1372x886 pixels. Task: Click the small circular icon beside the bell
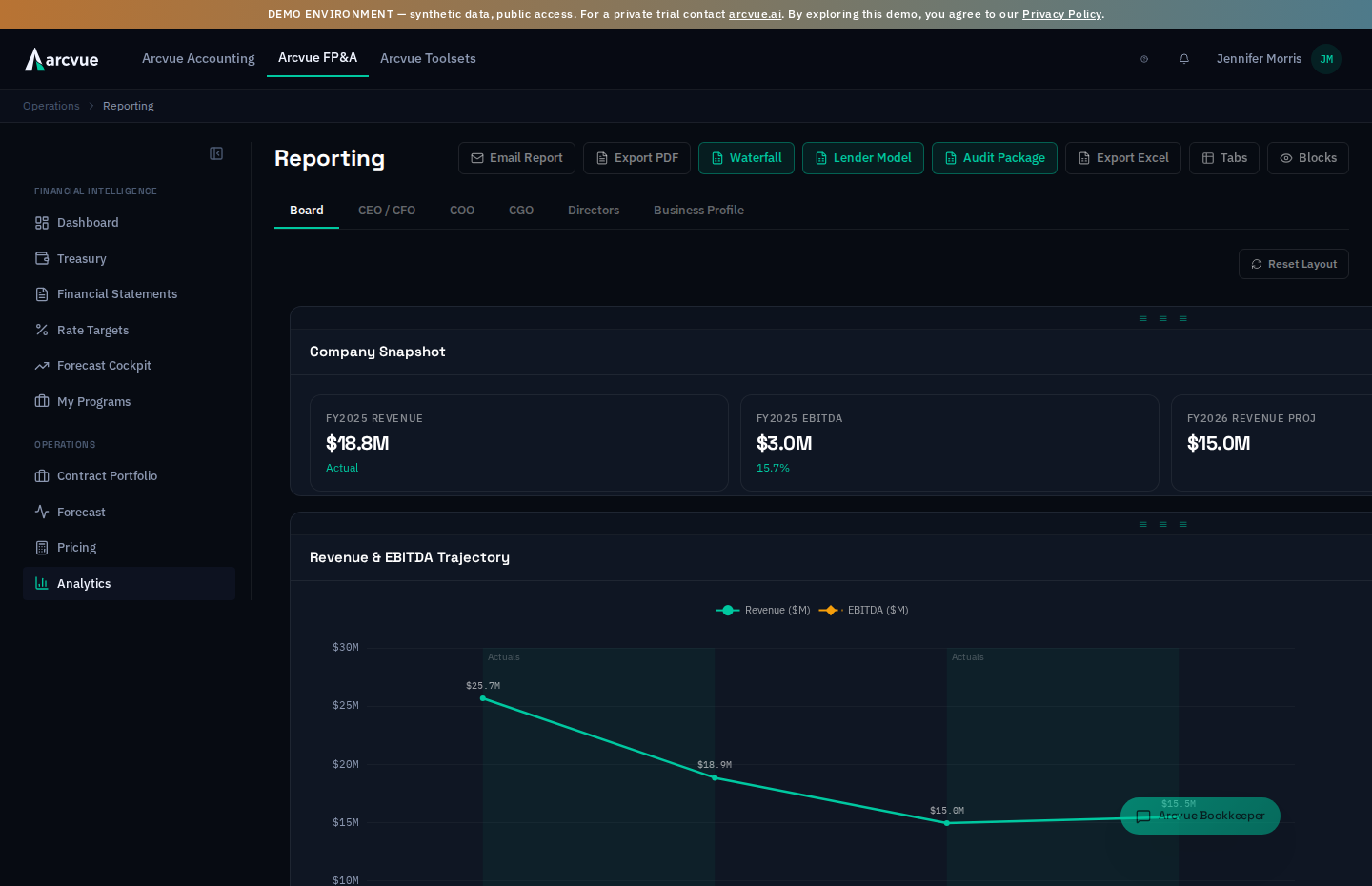coord(1144,59)
